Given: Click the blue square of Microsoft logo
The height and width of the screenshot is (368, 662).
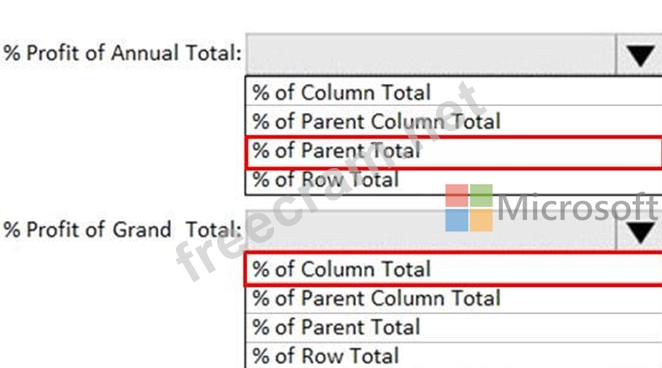Looking at the screenshot, I should point(457,220).
